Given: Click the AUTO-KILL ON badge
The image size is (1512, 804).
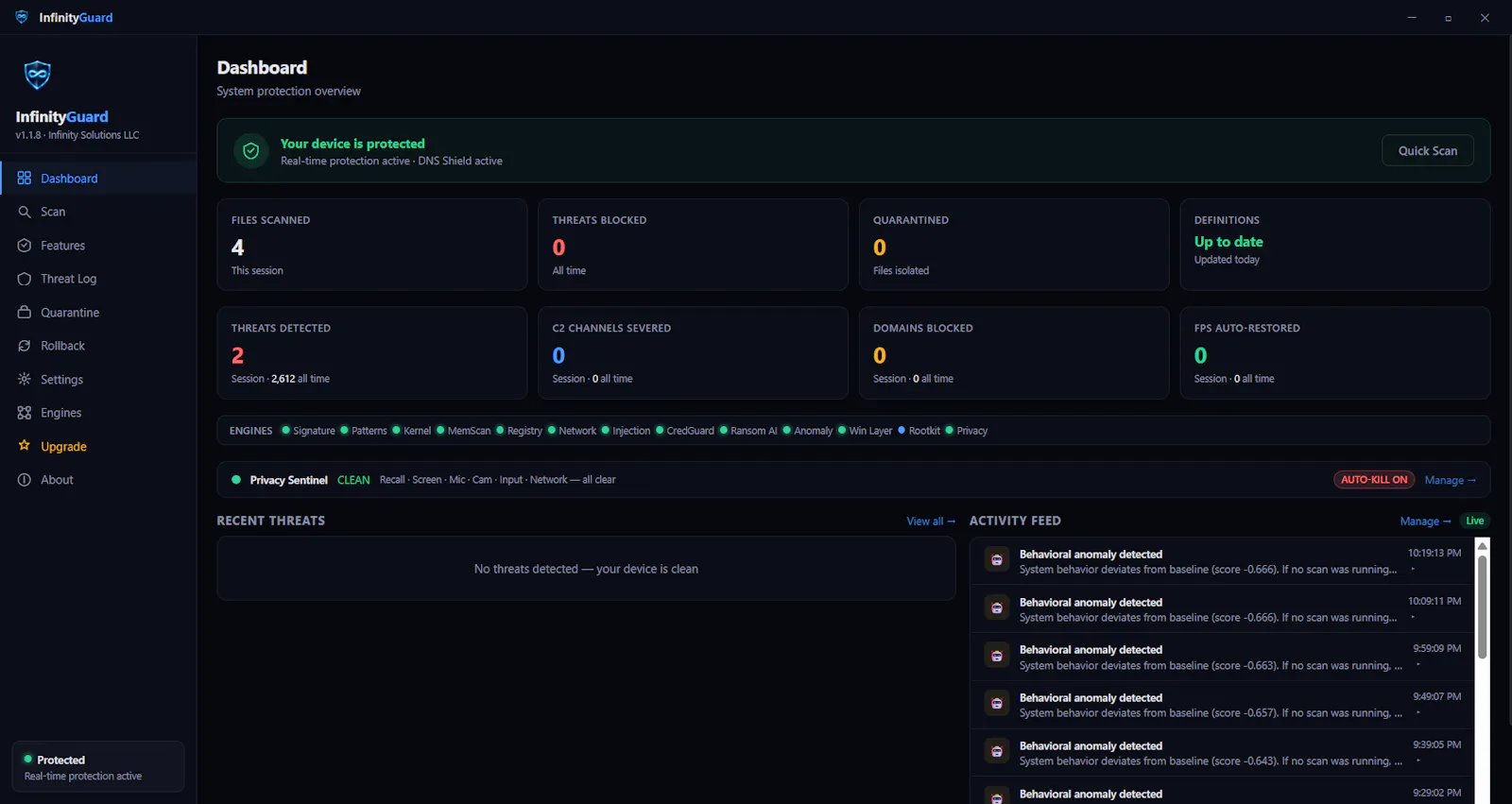Looking at the screenshot, I should (x=1374, y=480).
